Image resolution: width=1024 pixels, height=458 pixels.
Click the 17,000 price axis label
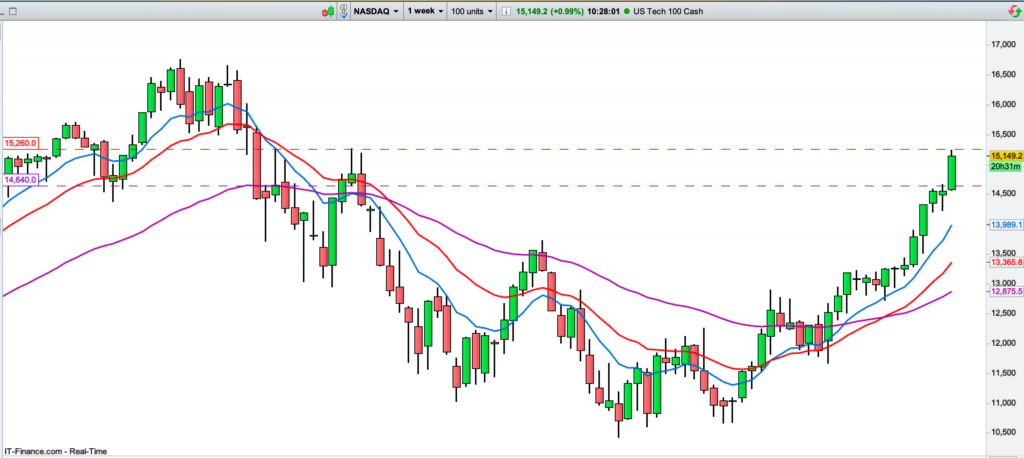click(x=1002, y=45)
